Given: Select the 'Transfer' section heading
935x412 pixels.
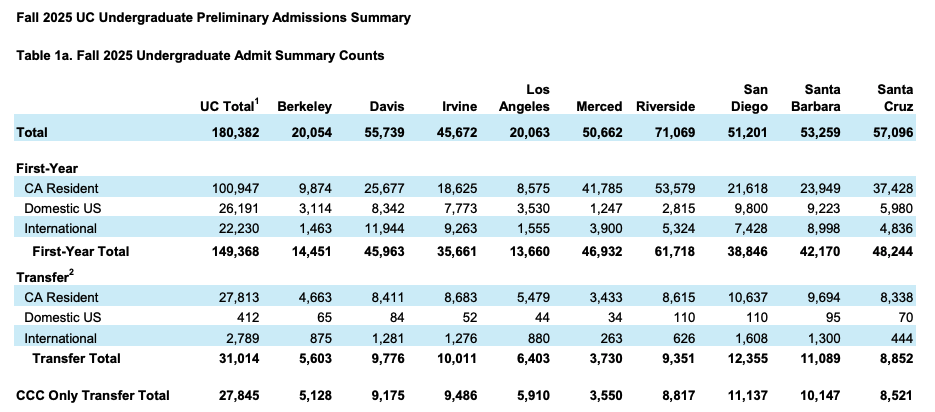Looking at the screenshot, I should point(45,277).
